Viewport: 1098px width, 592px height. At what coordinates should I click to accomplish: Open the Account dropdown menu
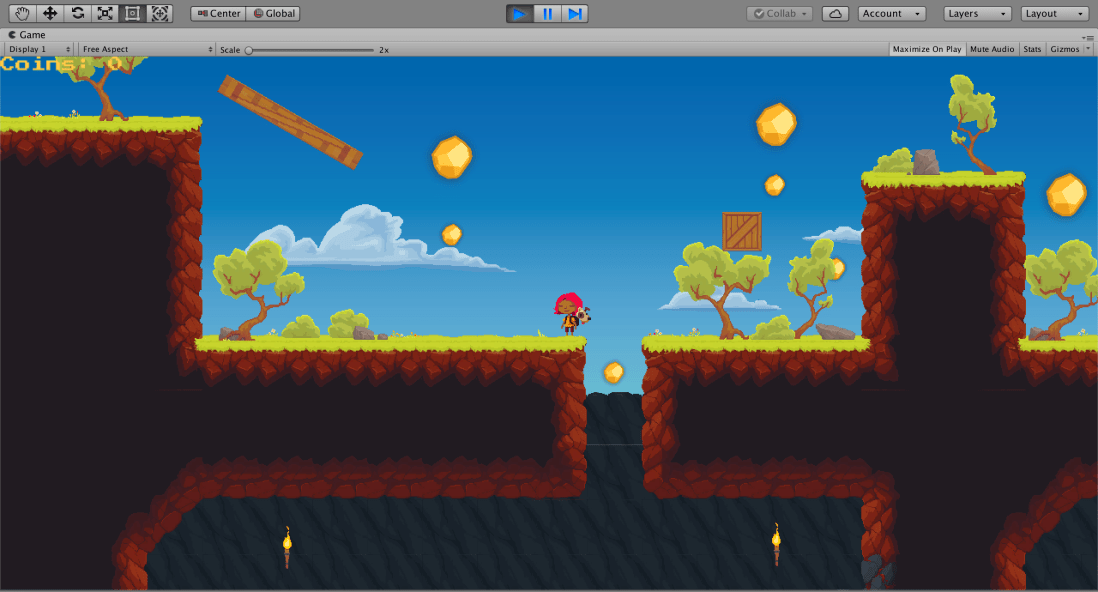click(x=895, y=14)
